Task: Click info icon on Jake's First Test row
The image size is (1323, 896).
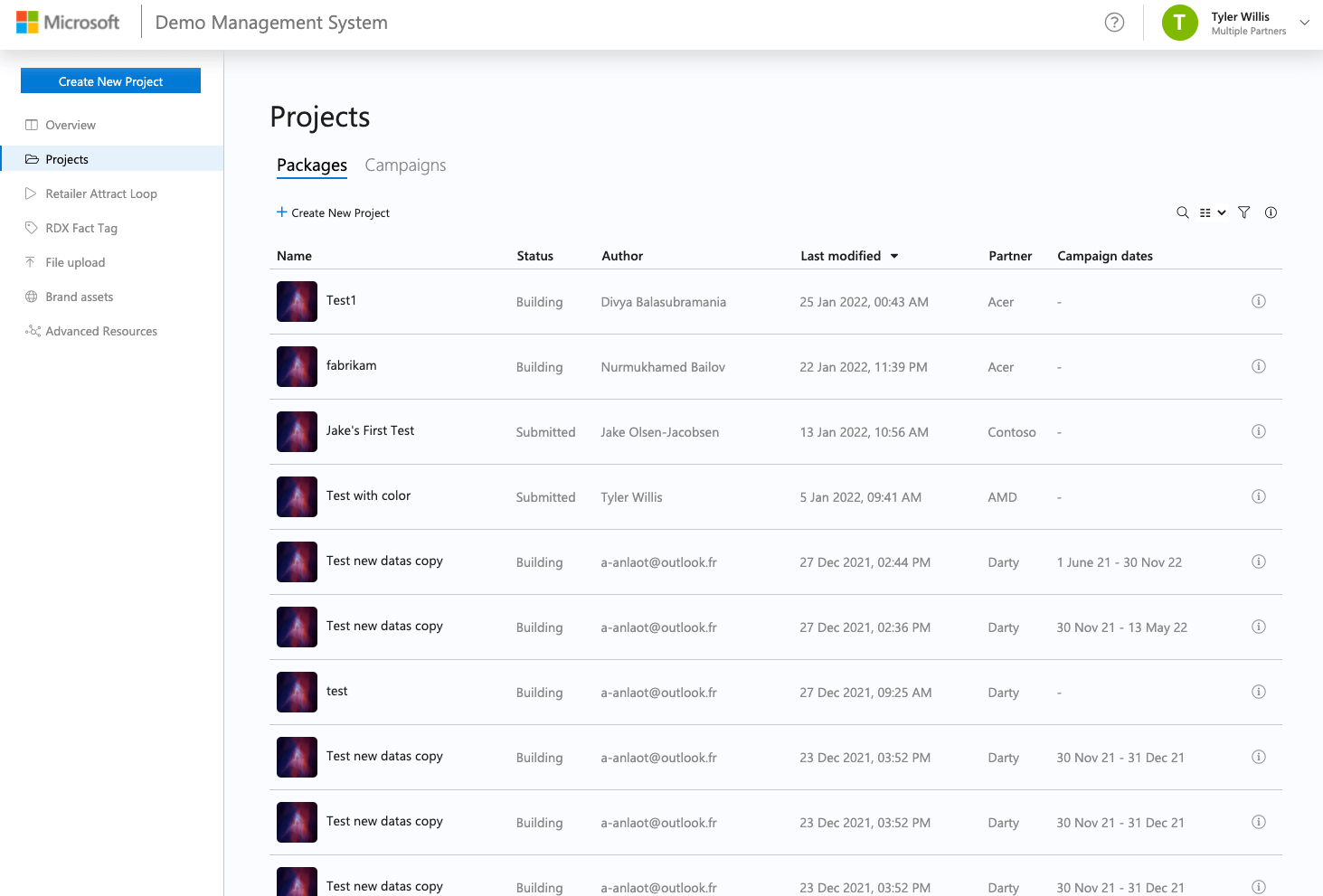Action: click(x=1258, y=431)
